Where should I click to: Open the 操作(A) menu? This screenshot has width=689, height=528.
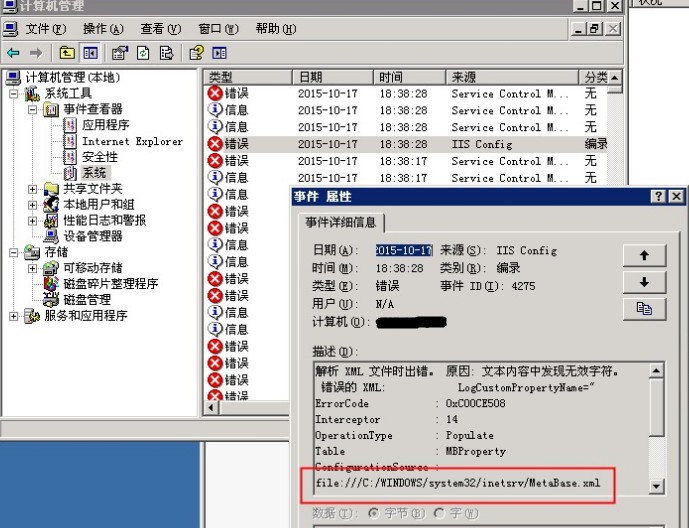(x=103, y=29)
